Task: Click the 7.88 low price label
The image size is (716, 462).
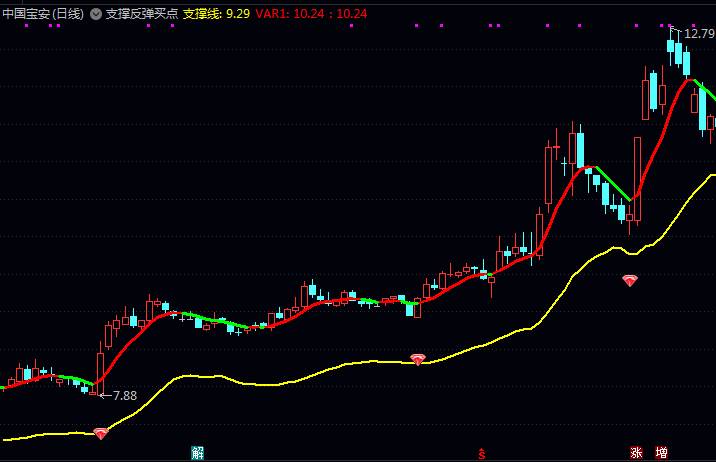Action: click(124, 395)
